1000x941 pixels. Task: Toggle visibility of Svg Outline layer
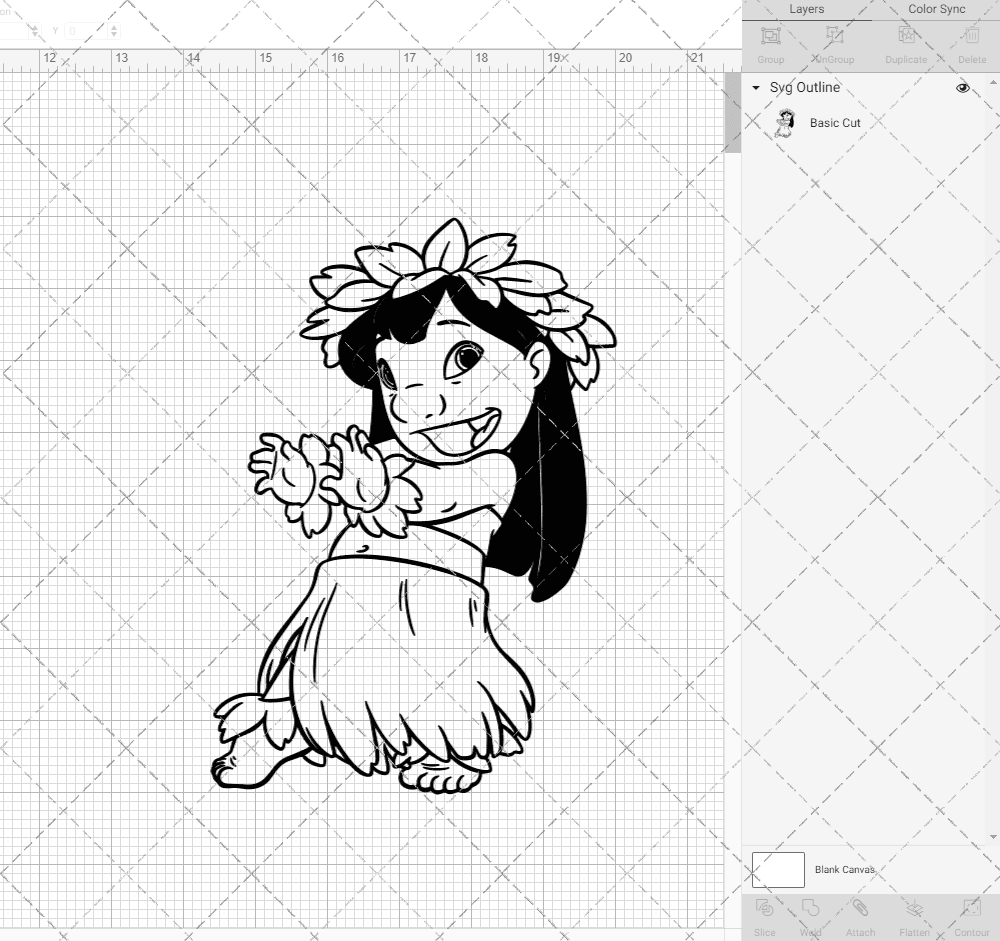click(x=962, y=88)
